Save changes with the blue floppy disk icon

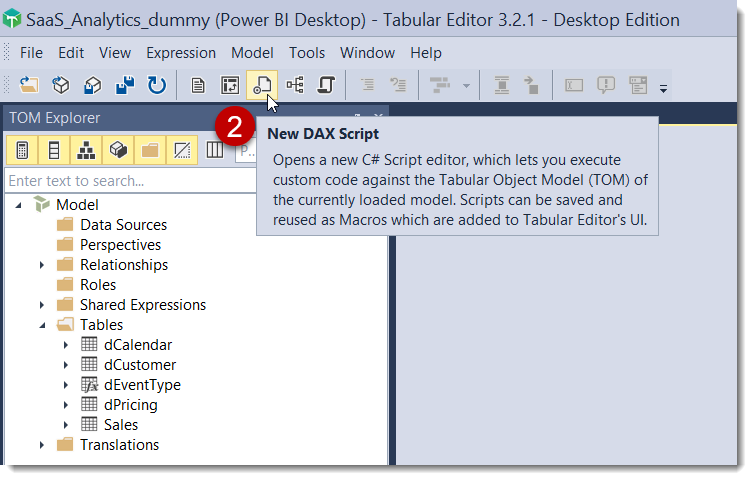pyautogui.click(x=125, y=85)
